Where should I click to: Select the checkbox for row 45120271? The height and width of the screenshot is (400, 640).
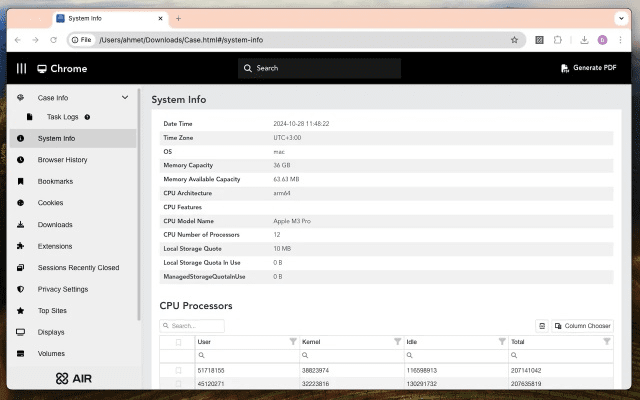[179, 383]
